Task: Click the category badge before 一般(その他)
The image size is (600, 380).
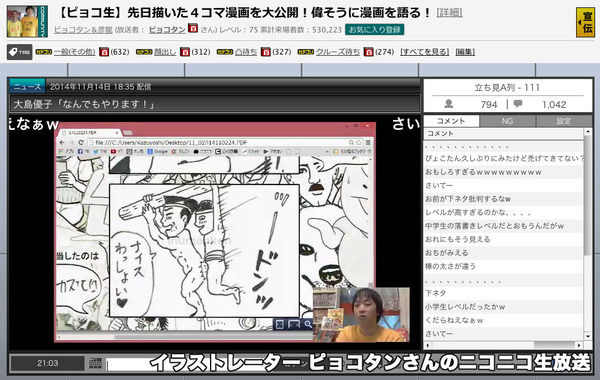Action: click(x=43, y=52)
